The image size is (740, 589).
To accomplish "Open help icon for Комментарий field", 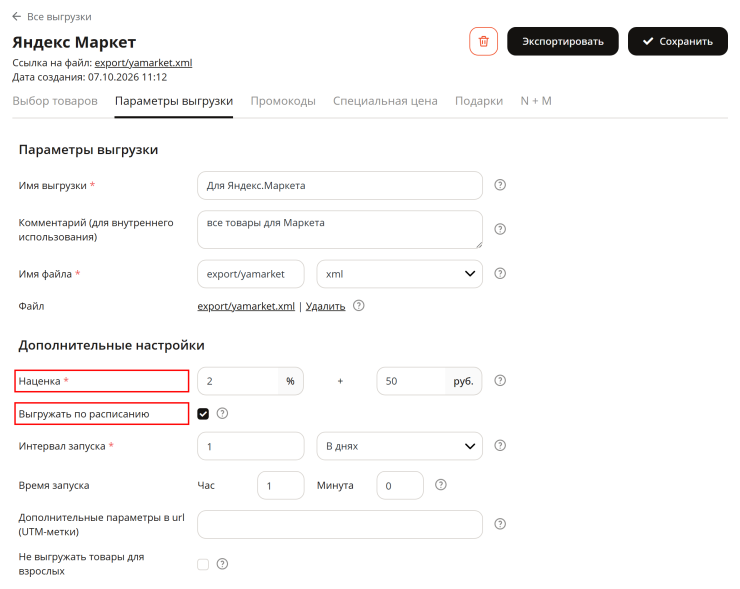I will [x=500, y=229].
